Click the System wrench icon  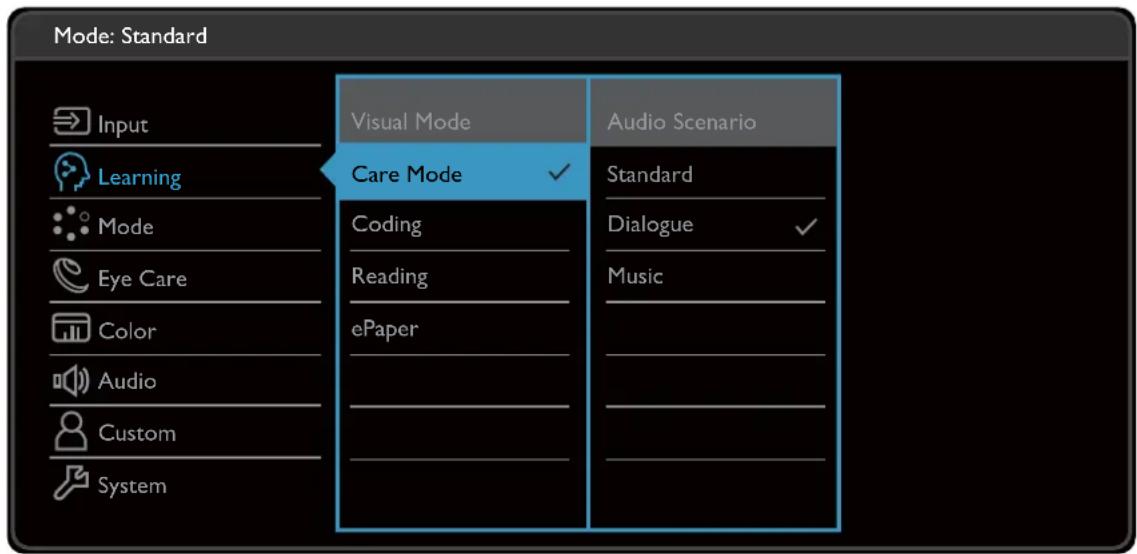coord(72,484)
